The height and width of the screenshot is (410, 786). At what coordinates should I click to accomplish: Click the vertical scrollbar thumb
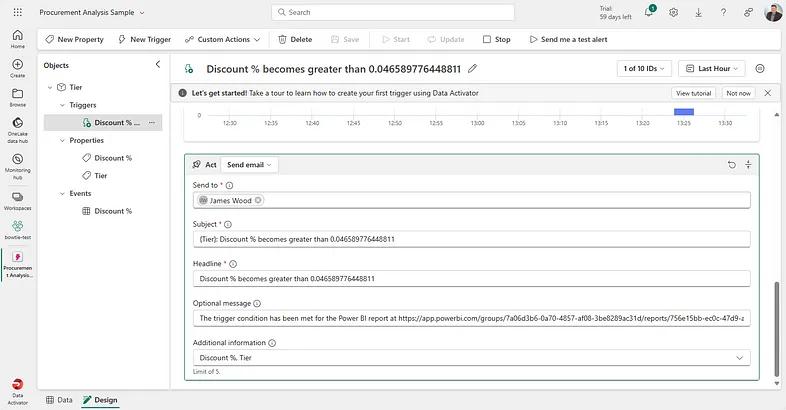(777, 329)
